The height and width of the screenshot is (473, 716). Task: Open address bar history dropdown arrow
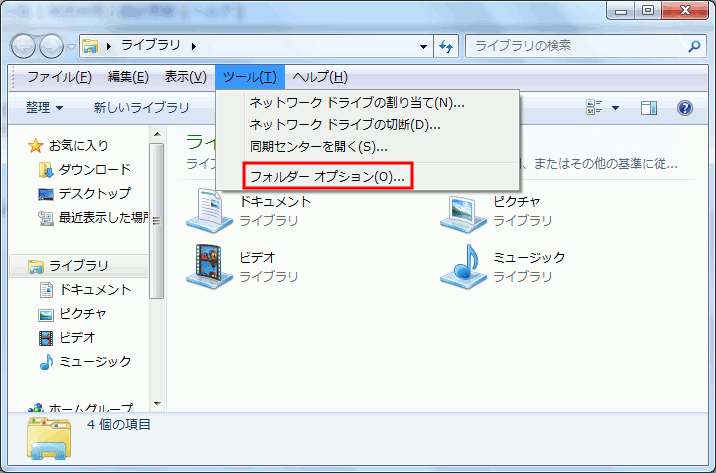pos(424,46)
